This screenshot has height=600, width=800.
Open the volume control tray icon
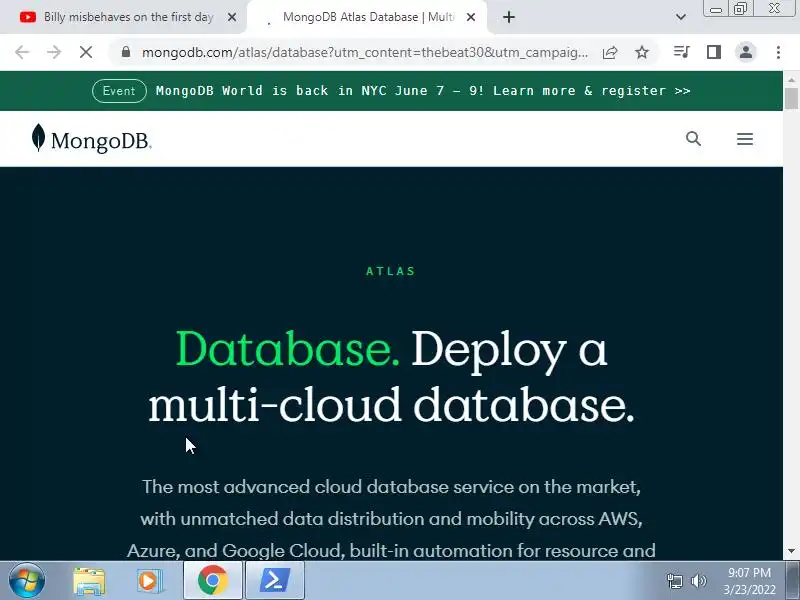pos(698,581)
